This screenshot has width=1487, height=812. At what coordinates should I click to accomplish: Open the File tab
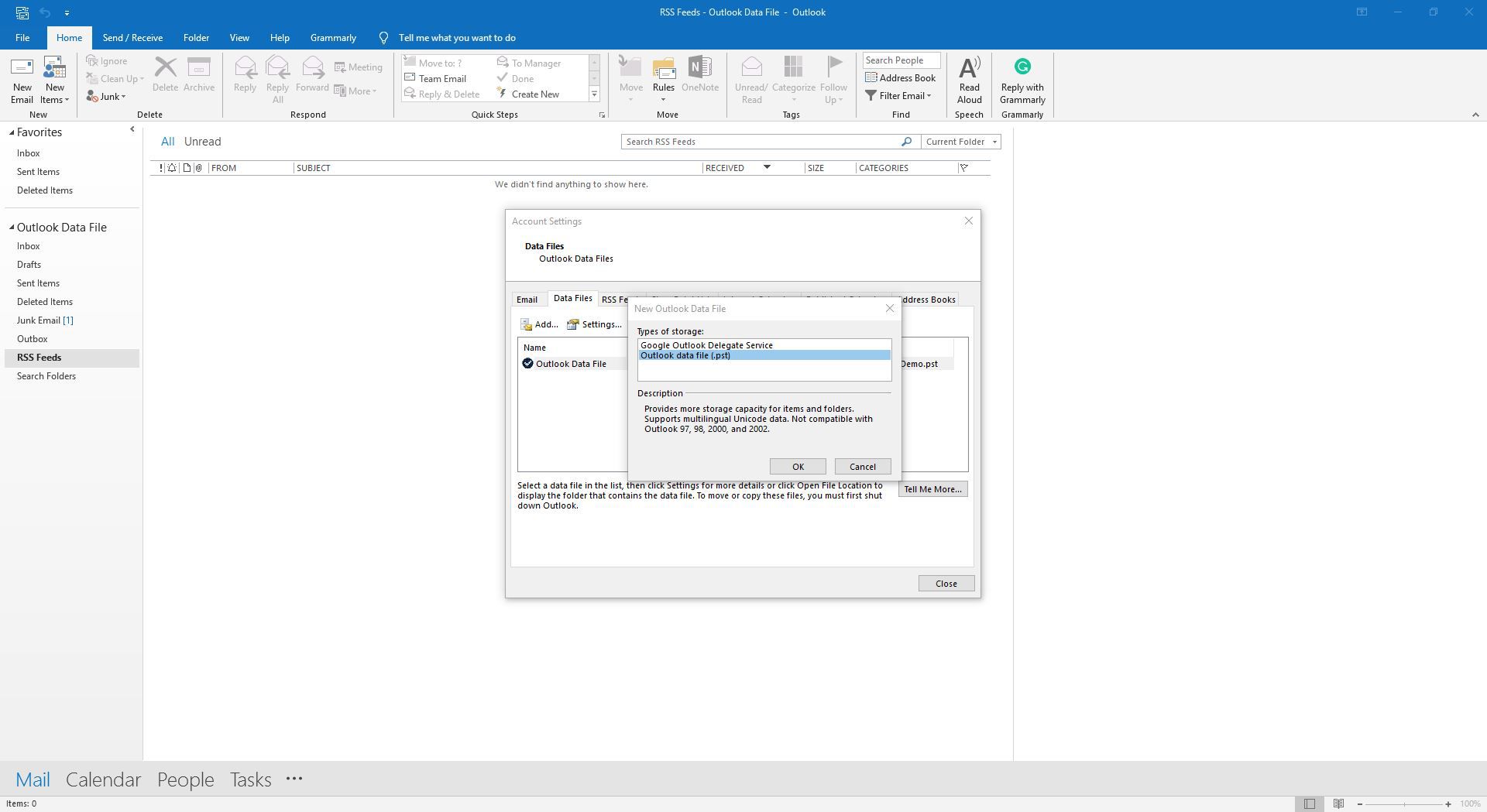click(x=22, y=38)
